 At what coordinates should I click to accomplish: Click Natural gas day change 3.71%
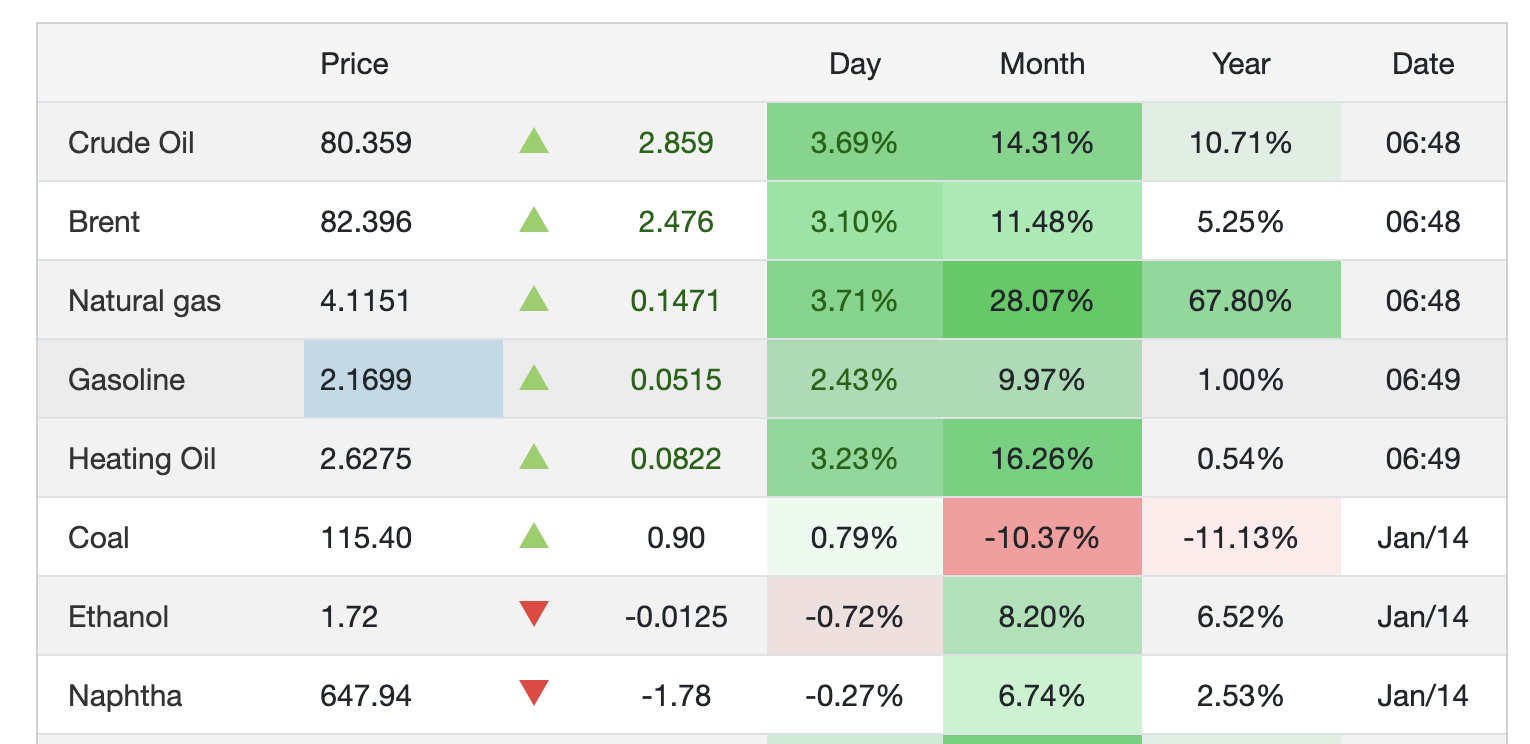854,300
